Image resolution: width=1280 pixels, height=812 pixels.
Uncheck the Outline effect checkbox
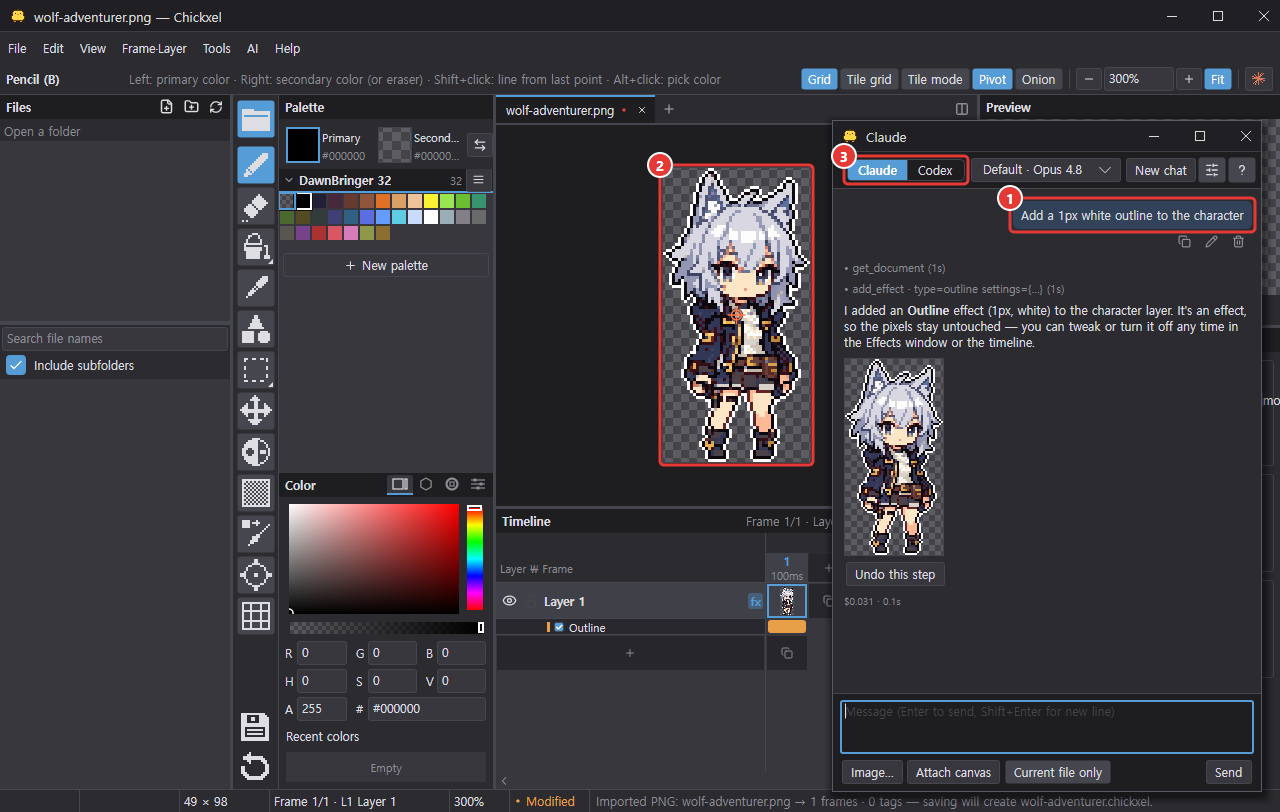pyautogui.click(x=559, y=628)
